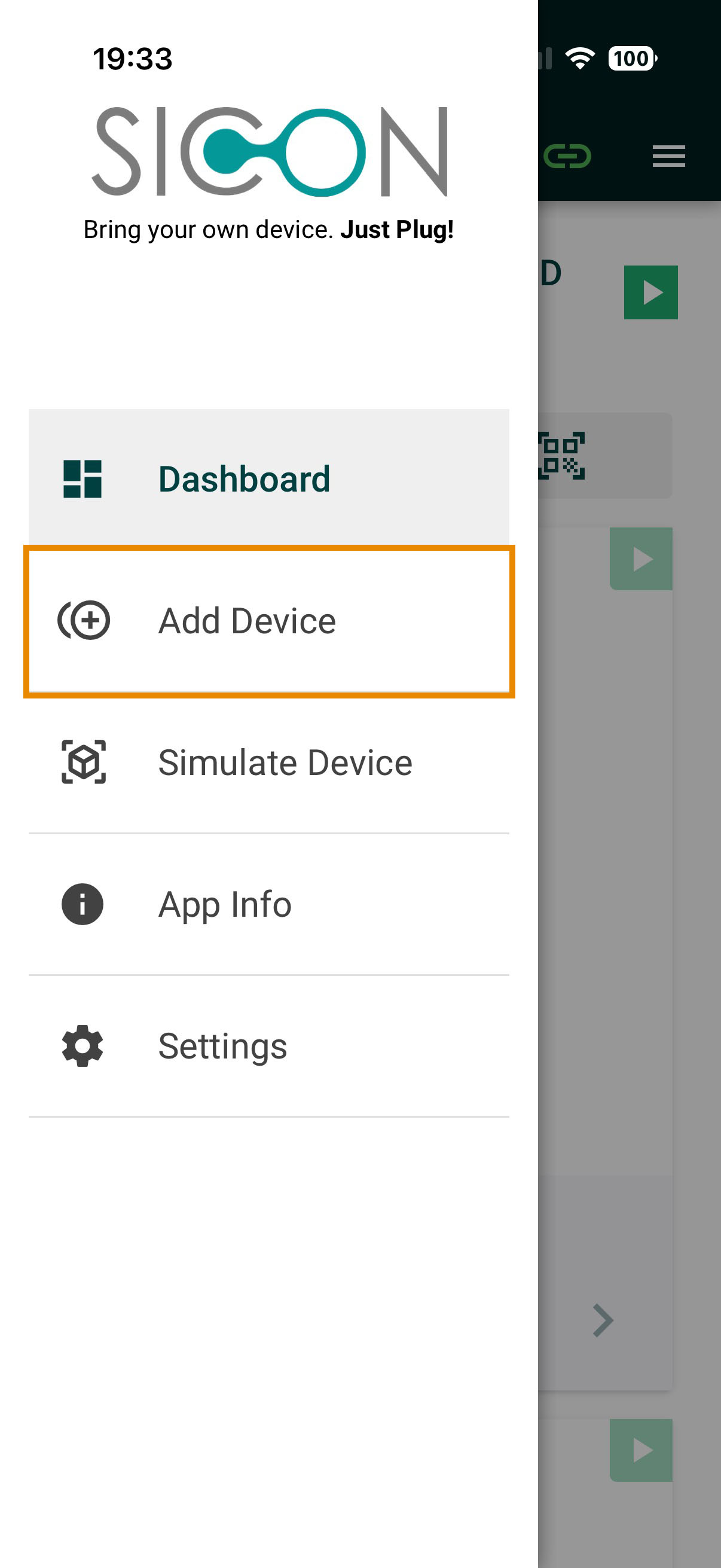Tap the battery level indicator
721x1568 pixels.
(x=632, y=59)
